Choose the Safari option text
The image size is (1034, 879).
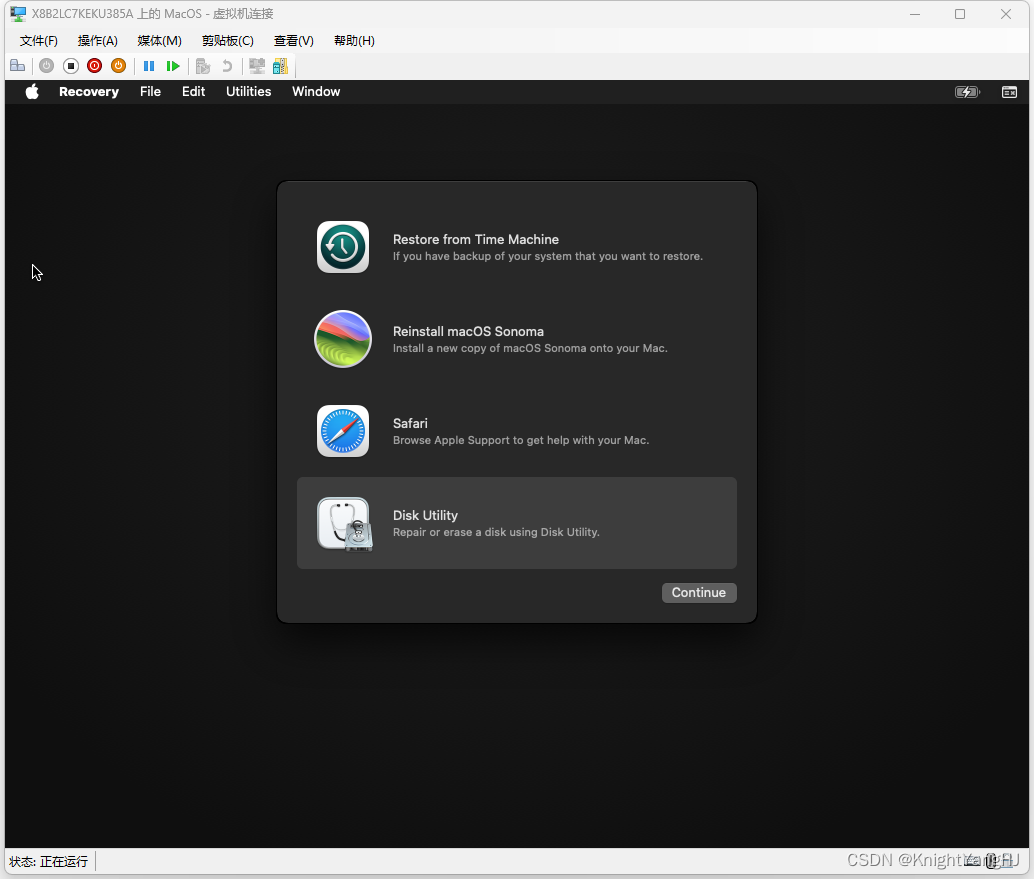(x=410, y=423)
